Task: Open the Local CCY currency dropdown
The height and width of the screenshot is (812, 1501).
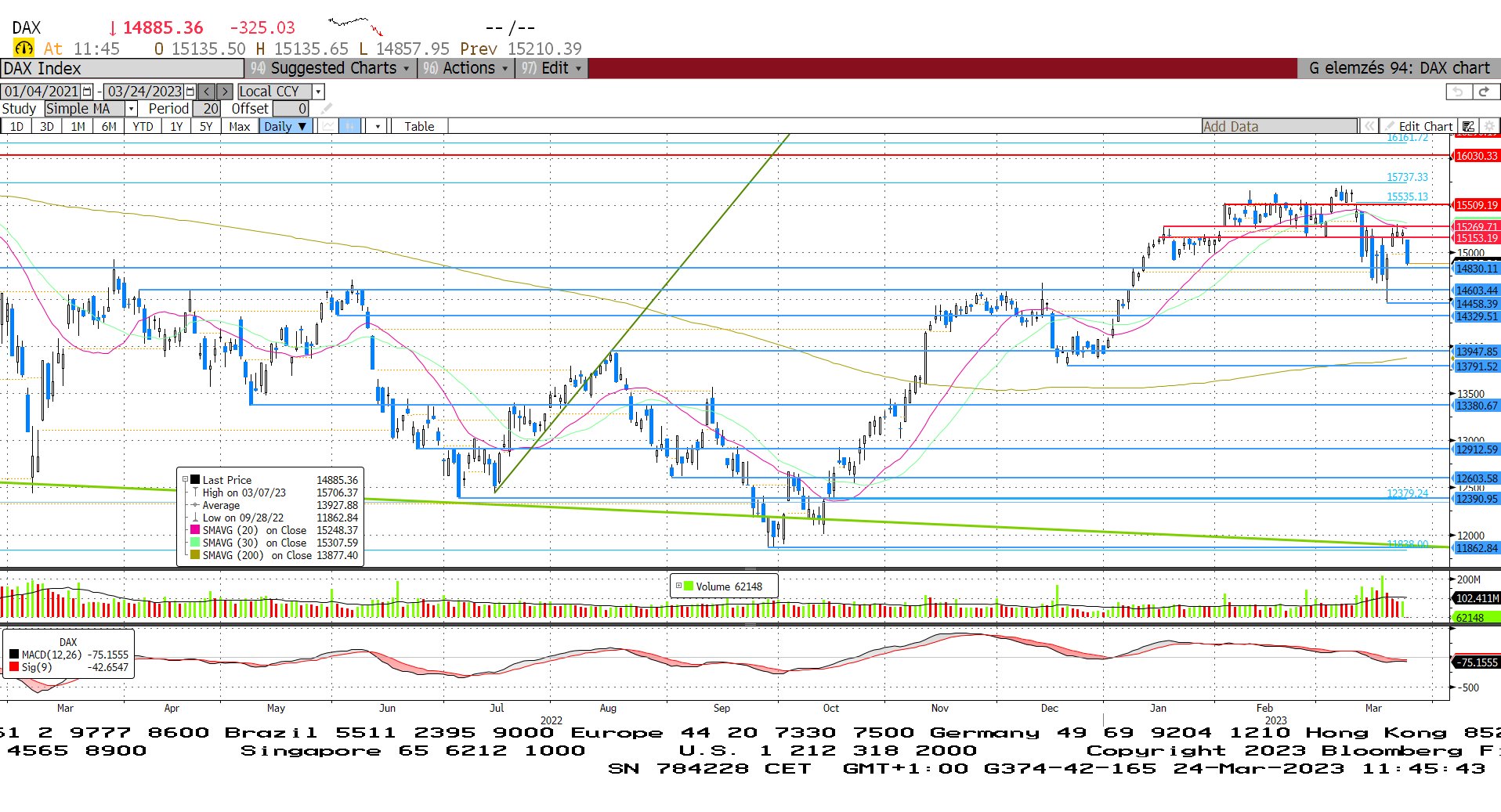Action: tap(318, 92)
